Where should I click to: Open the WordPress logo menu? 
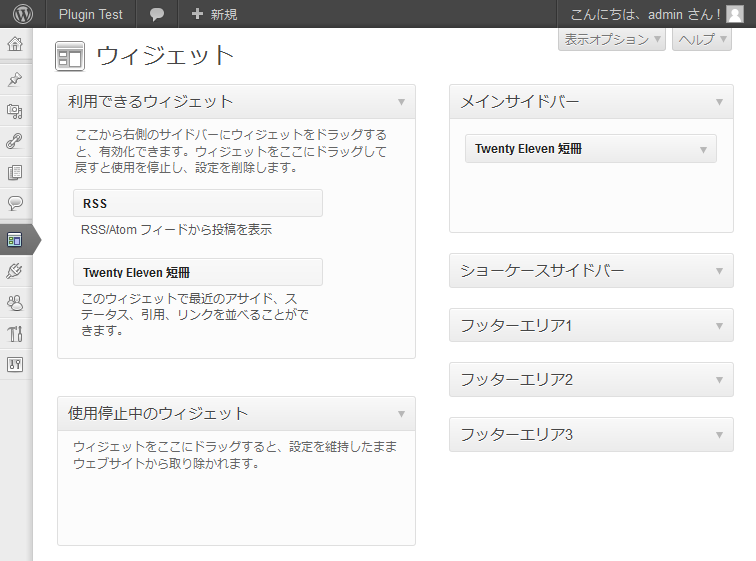(x=23, y=14)
